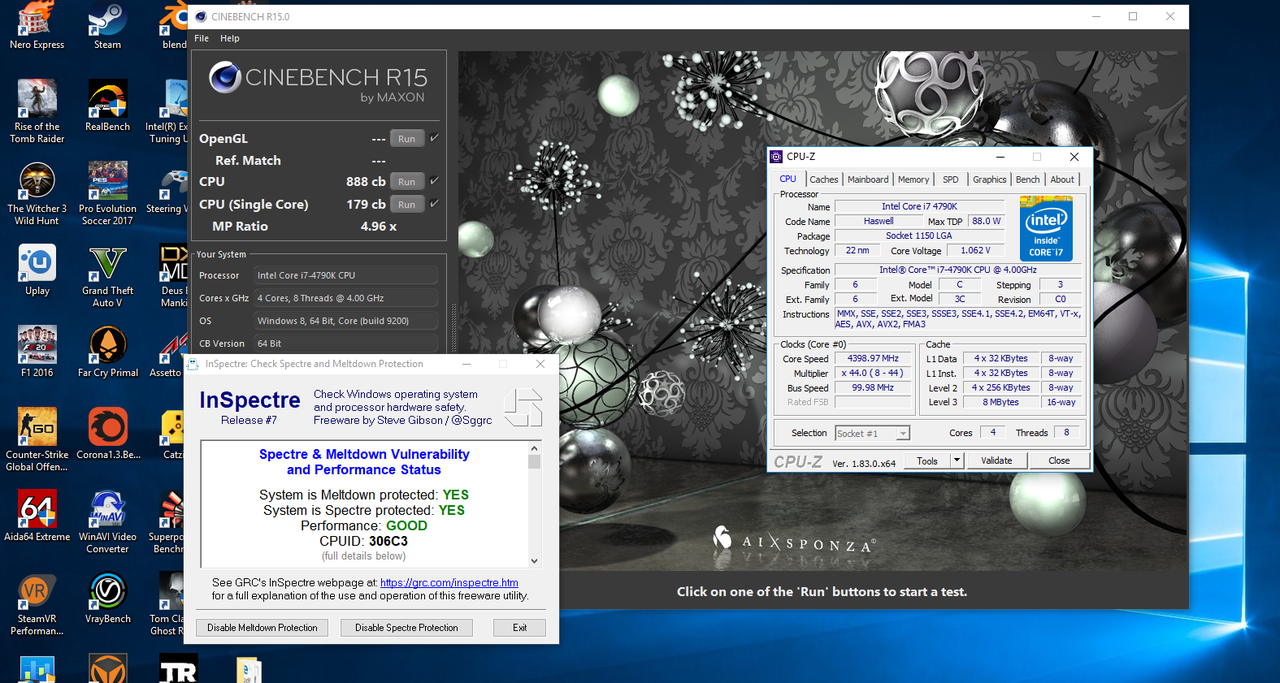Open the grc.com/inspectre.htm link
This screenshot has height=683, width=1280.
(449, 583)
